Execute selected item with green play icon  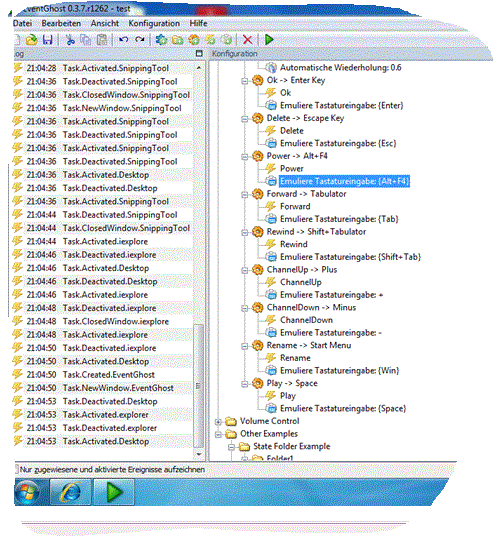[x=269, y=40]
